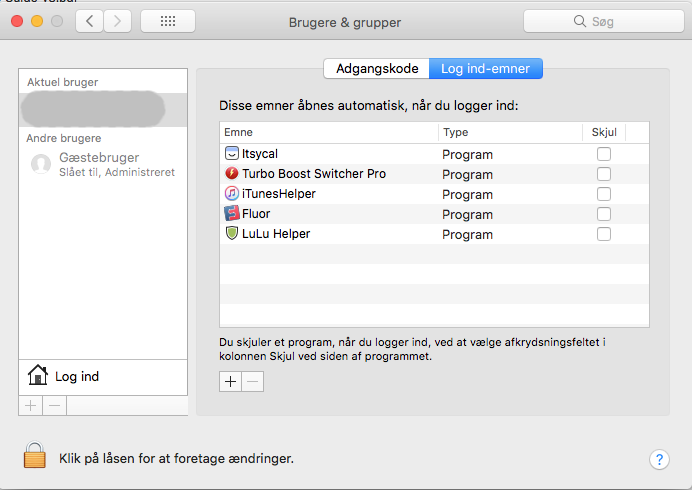Image resolution: width=692 pixels, height=490 pixels.
Task: Select the Fluor name
Action: pyautogui.click(x=256, y=214)
